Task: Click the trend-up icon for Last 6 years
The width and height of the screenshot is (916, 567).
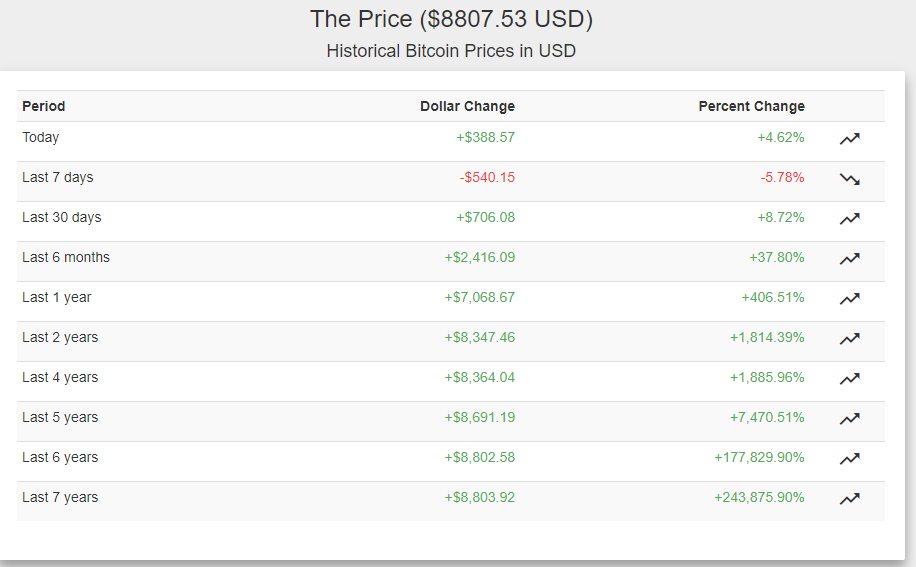Action: tap(849, 459)
